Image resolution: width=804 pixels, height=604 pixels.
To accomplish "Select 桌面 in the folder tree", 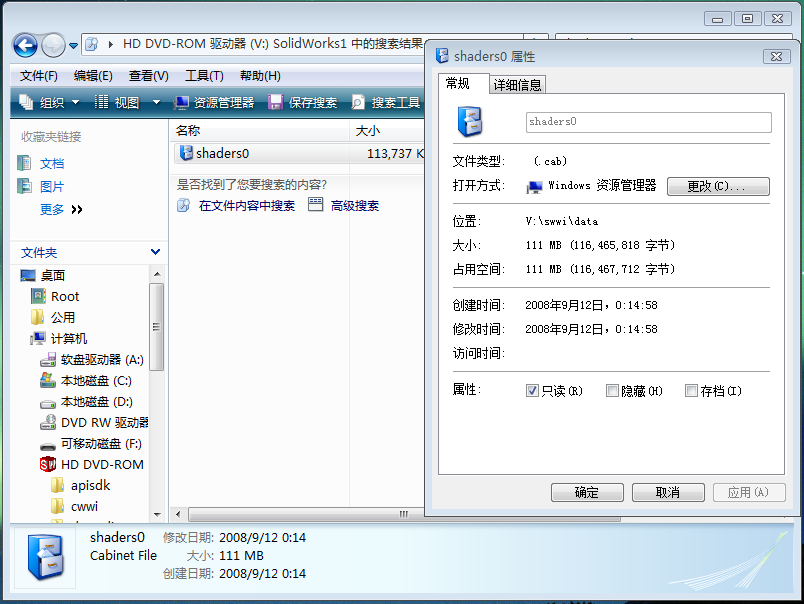I will (52, 275).
